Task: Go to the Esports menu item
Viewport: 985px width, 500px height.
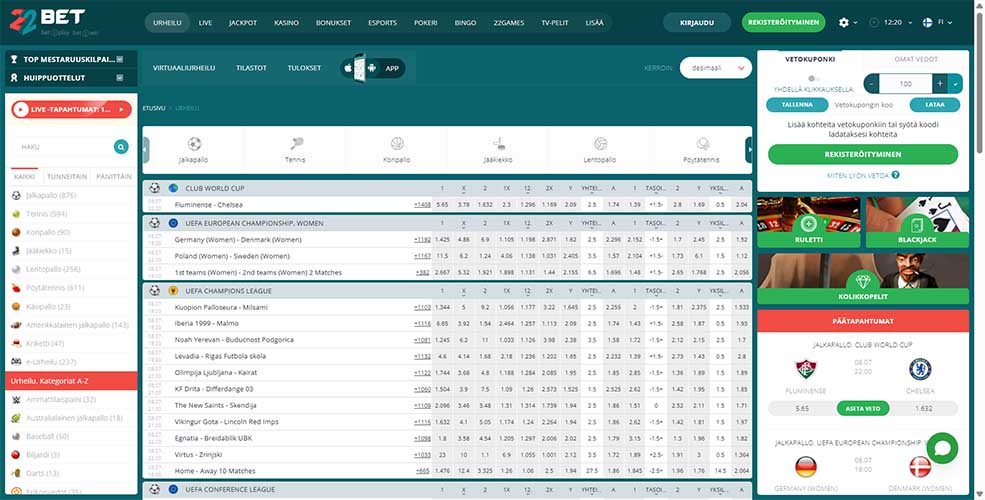Action: pyautogui.click(x=383, y=23)
